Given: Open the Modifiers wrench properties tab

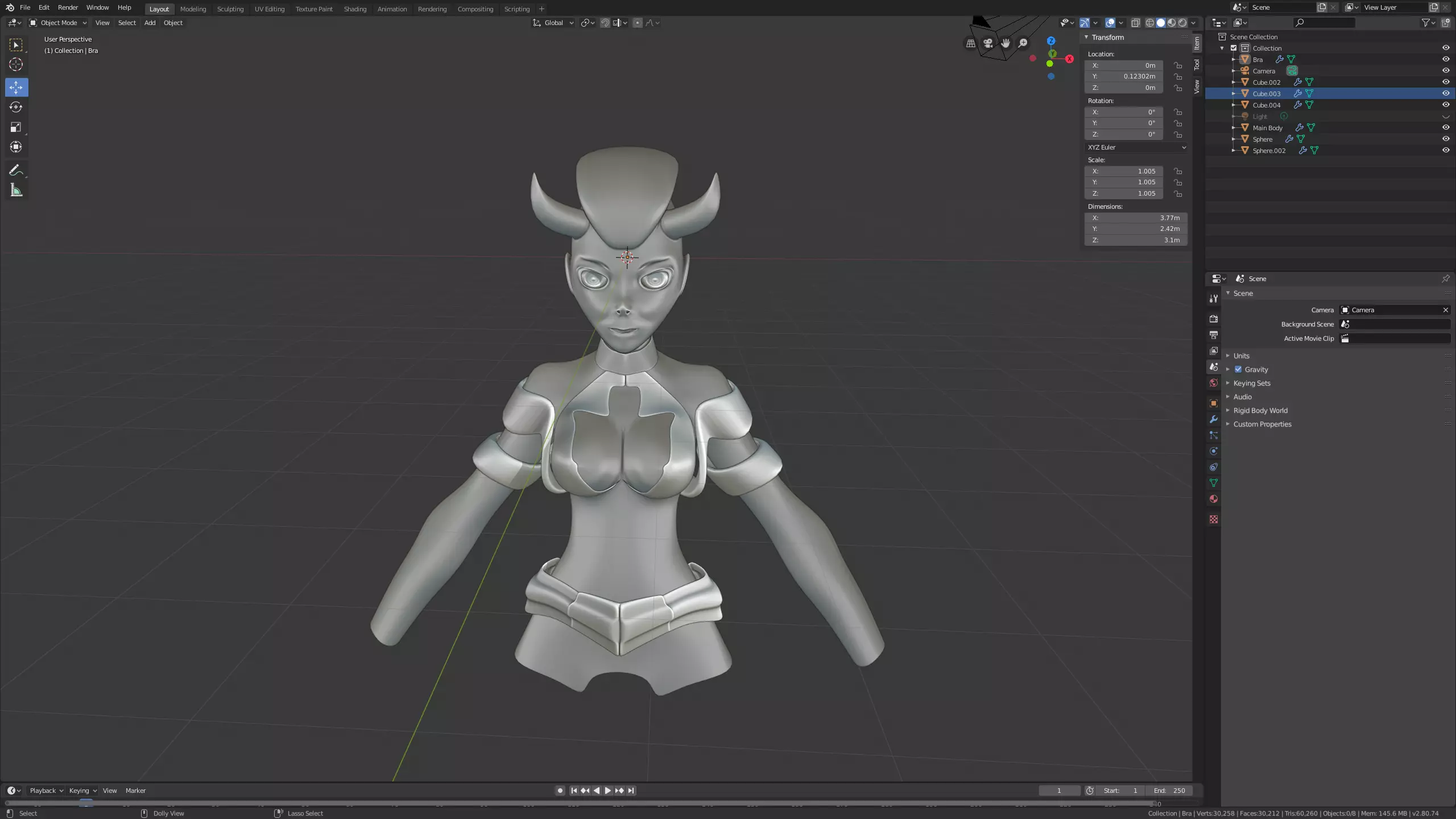Looking at the screenshot, I should pos(1213,419).
